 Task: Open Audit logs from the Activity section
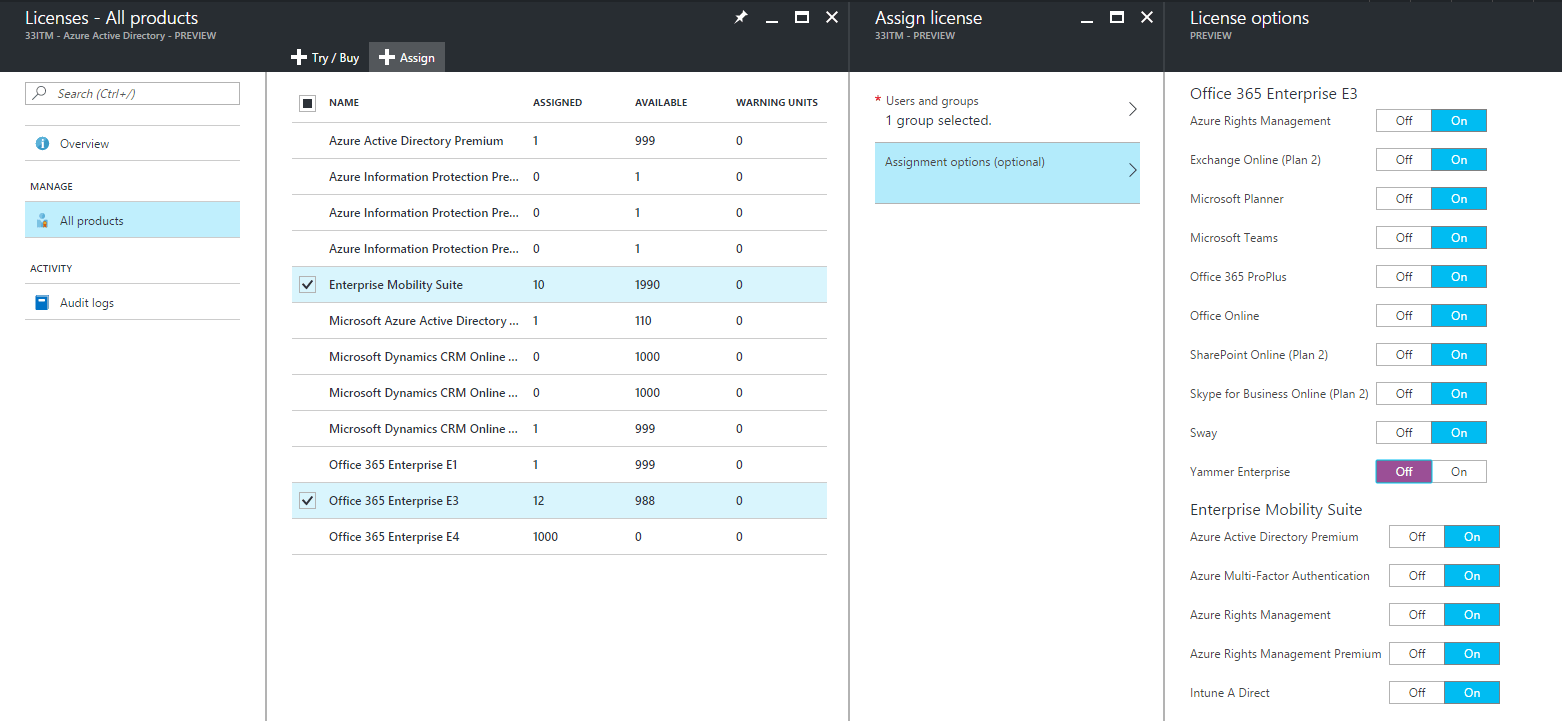[x=90, y=301]
